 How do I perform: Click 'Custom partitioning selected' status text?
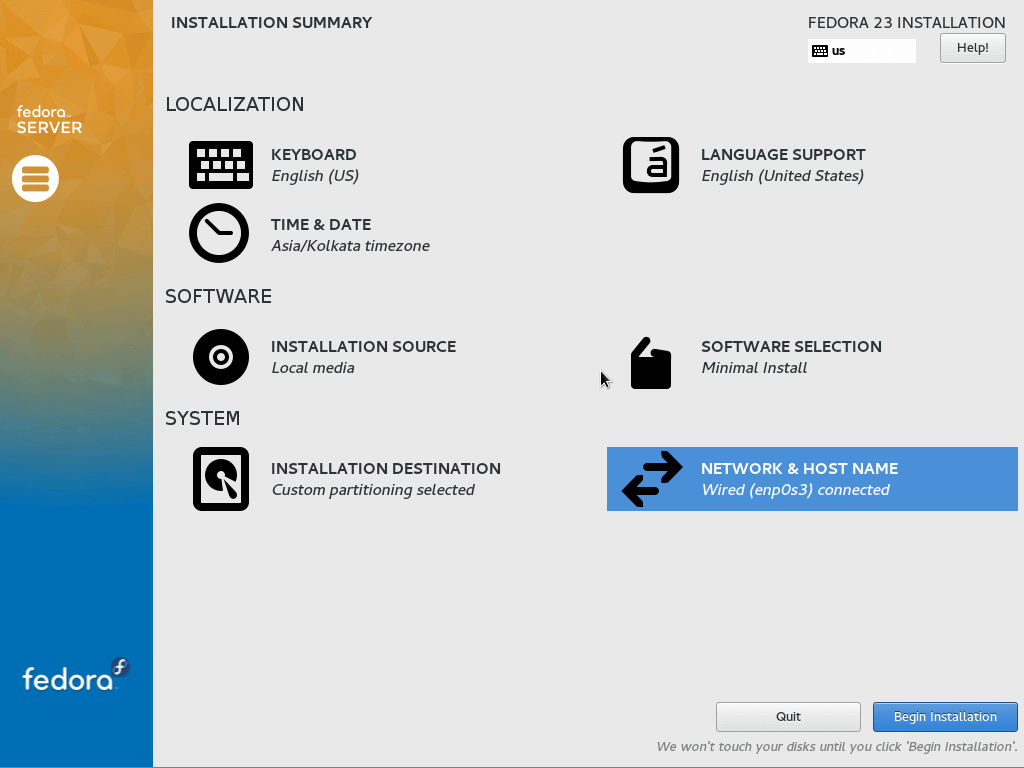pos(373,490)
